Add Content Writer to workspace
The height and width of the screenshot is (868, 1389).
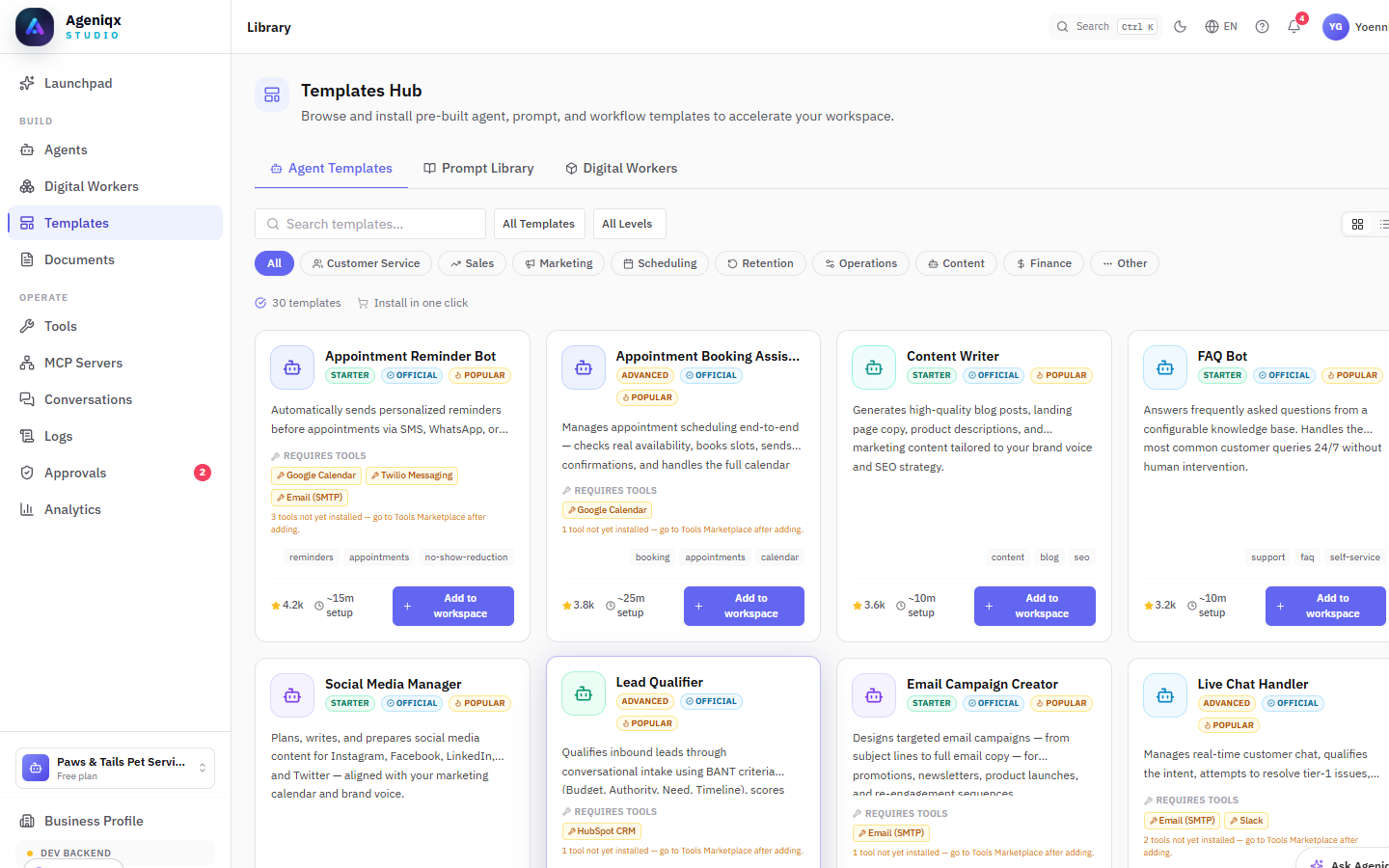coord(1035,606)
